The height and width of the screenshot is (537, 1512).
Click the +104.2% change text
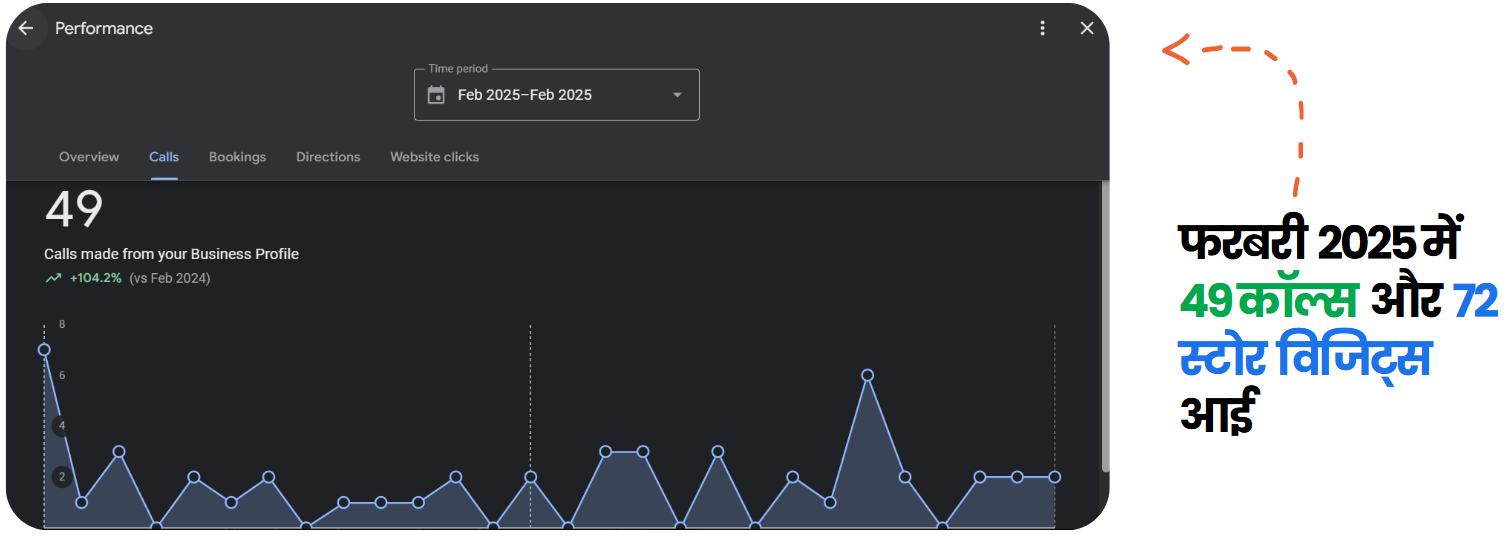point(96,279)
